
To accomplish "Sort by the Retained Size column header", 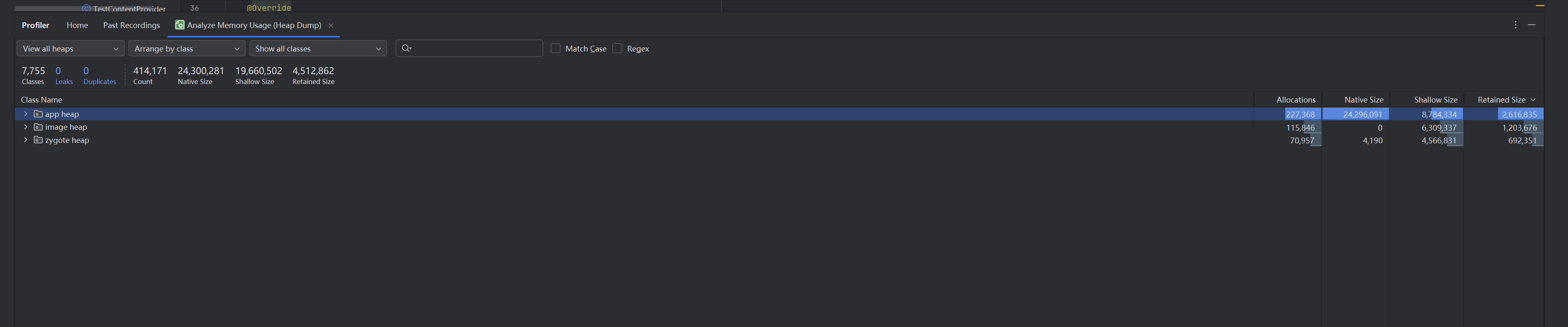I will click(1501, 100).
